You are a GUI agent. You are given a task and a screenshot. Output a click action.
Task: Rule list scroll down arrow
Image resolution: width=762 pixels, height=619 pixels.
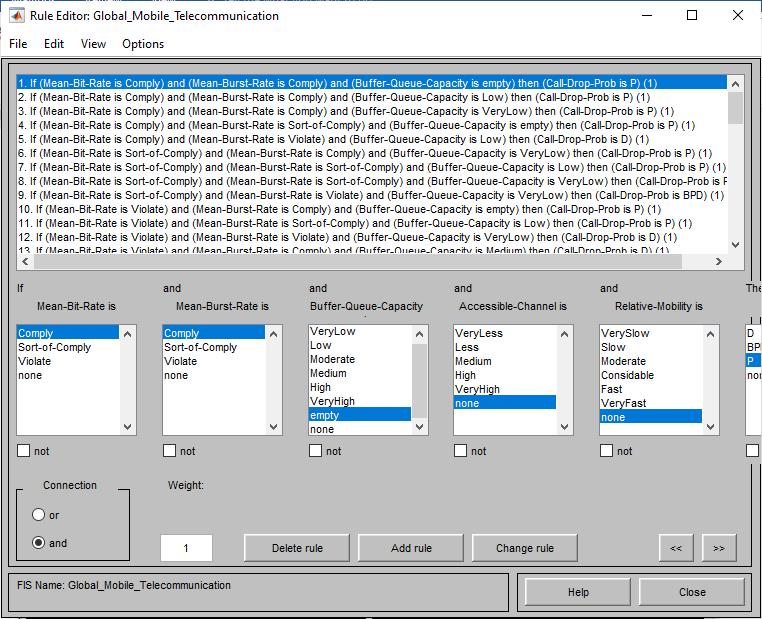click(x=735, y=245)
